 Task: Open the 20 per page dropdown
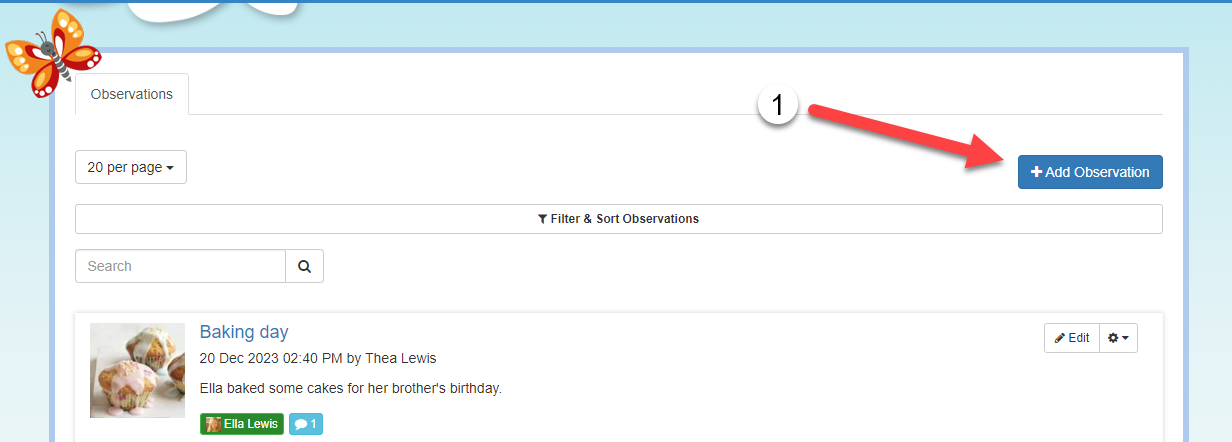(x=130, y=167)
